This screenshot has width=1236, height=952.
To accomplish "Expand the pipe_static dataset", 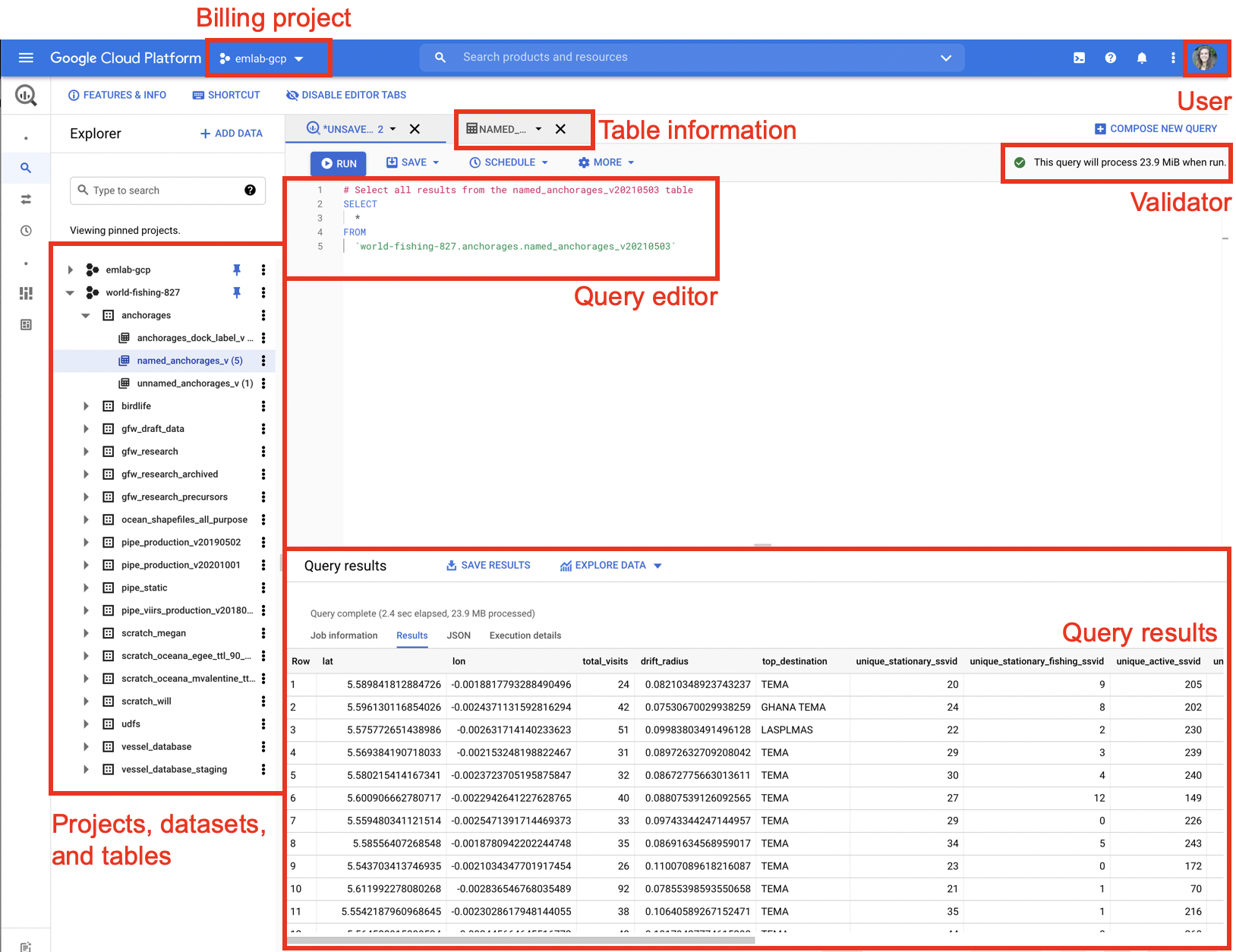I will pyautogui.click(x=86, y=588).
